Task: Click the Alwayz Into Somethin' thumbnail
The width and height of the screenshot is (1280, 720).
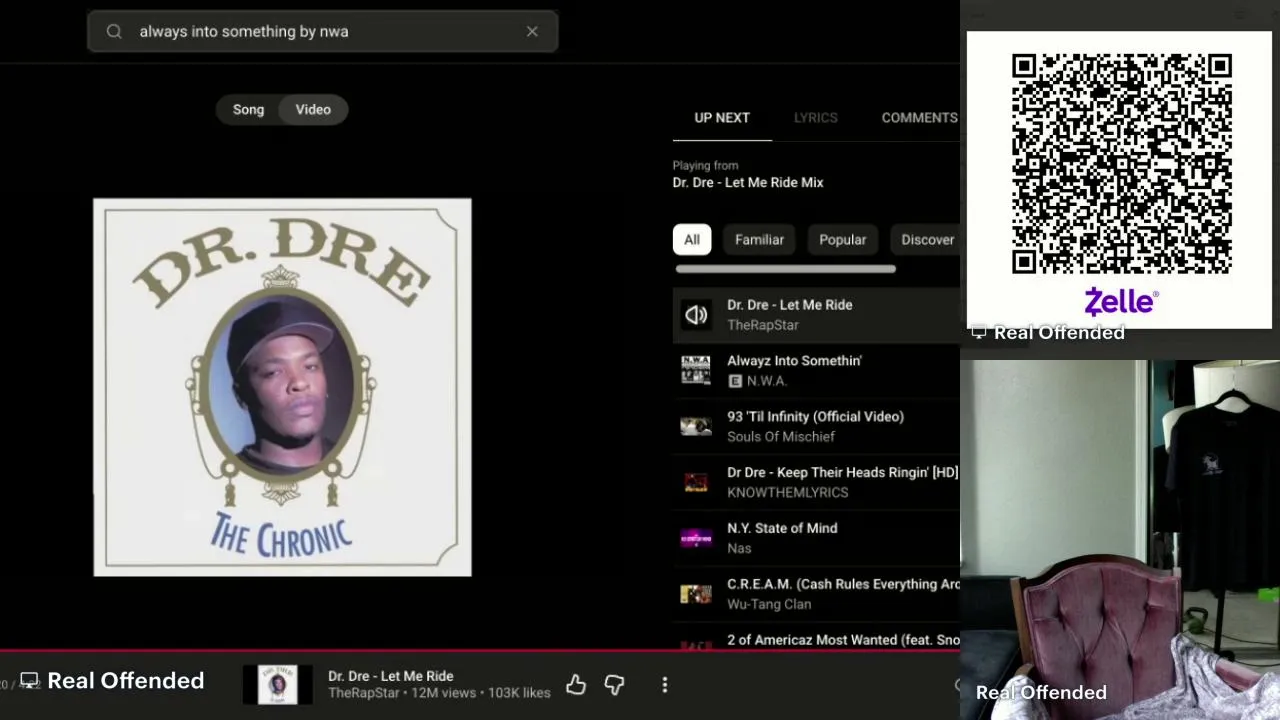Action: point(696,370)
